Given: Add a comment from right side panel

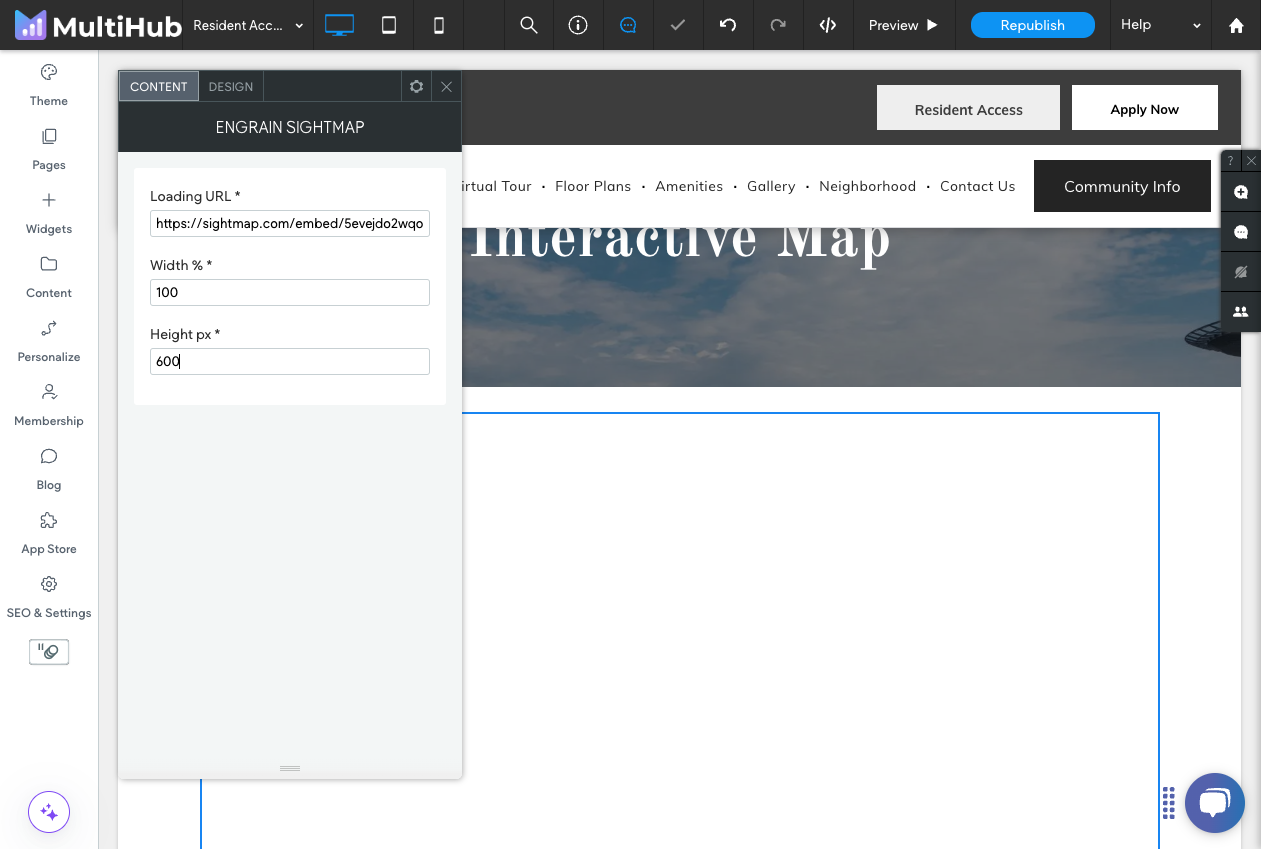Looking at the screenshot, I should [x=1241, y=192].
